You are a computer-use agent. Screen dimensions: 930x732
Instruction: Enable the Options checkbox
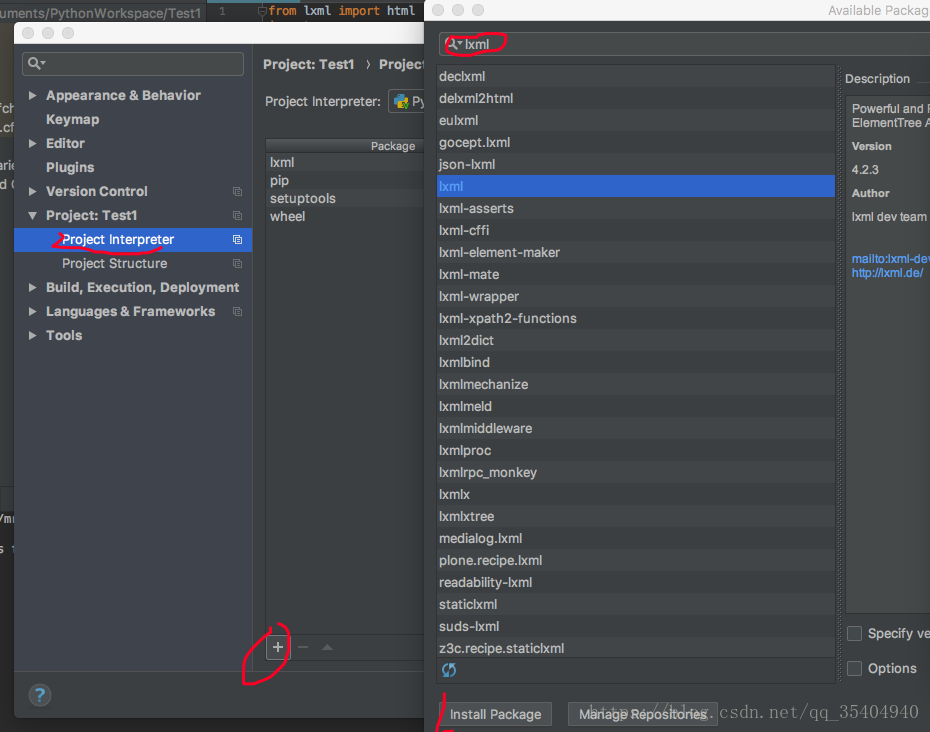[x=855, y=668]
